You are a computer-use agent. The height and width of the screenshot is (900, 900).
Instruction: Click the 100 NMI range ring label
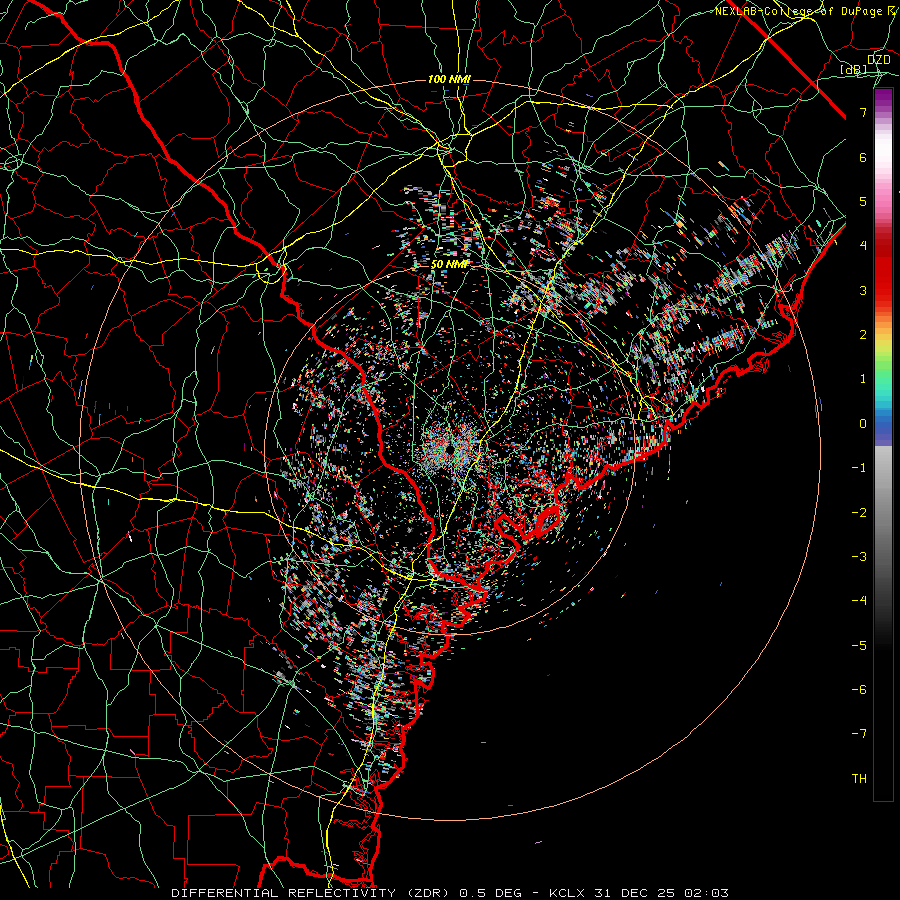tap(449, 79)
